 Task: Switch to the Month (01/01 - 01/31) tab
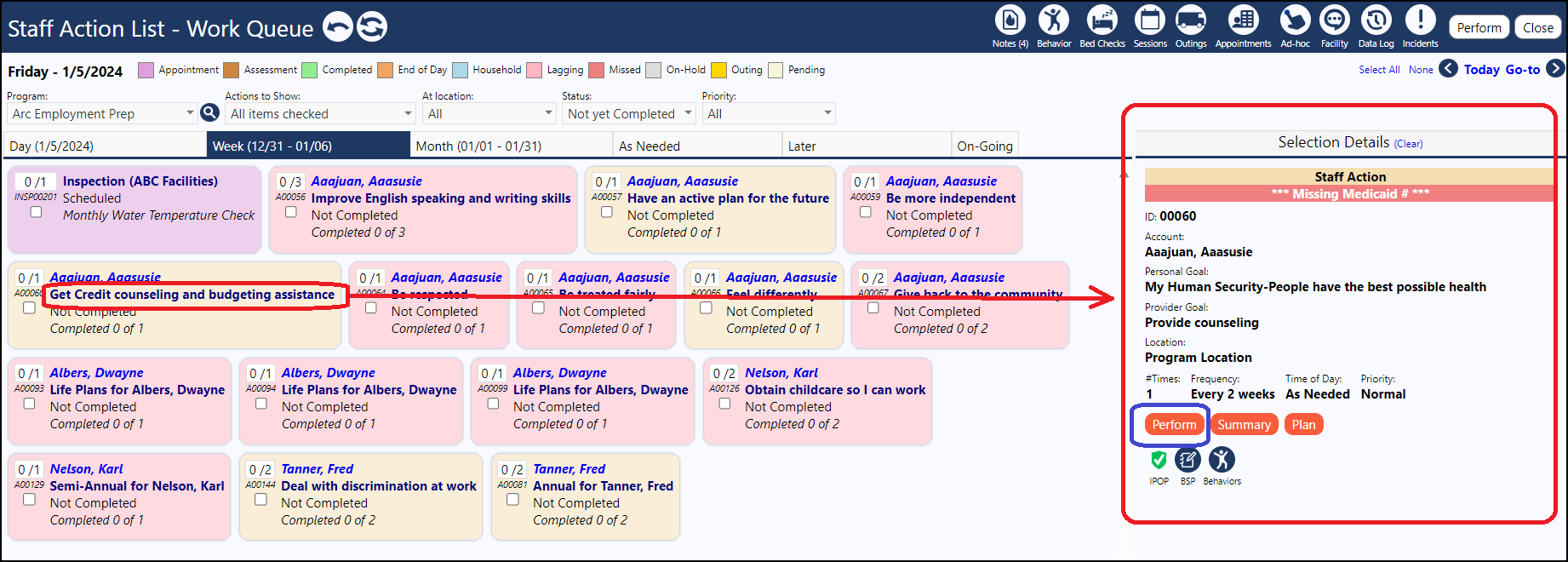(x=511, y=146)
